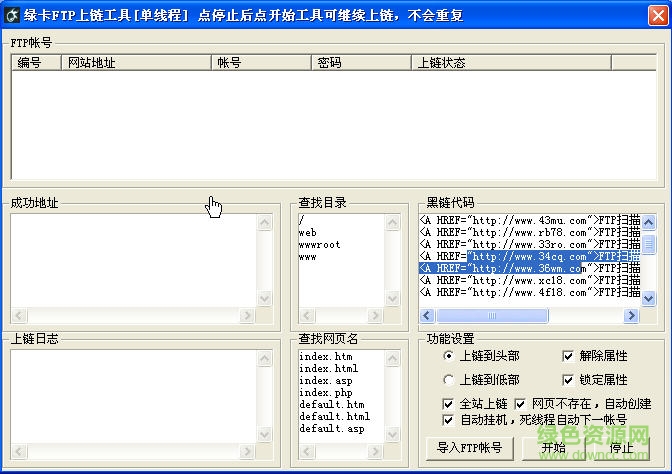Select wwwroot in the 查找目录 list
The image size is (672, 474).
tap(320, 245)
